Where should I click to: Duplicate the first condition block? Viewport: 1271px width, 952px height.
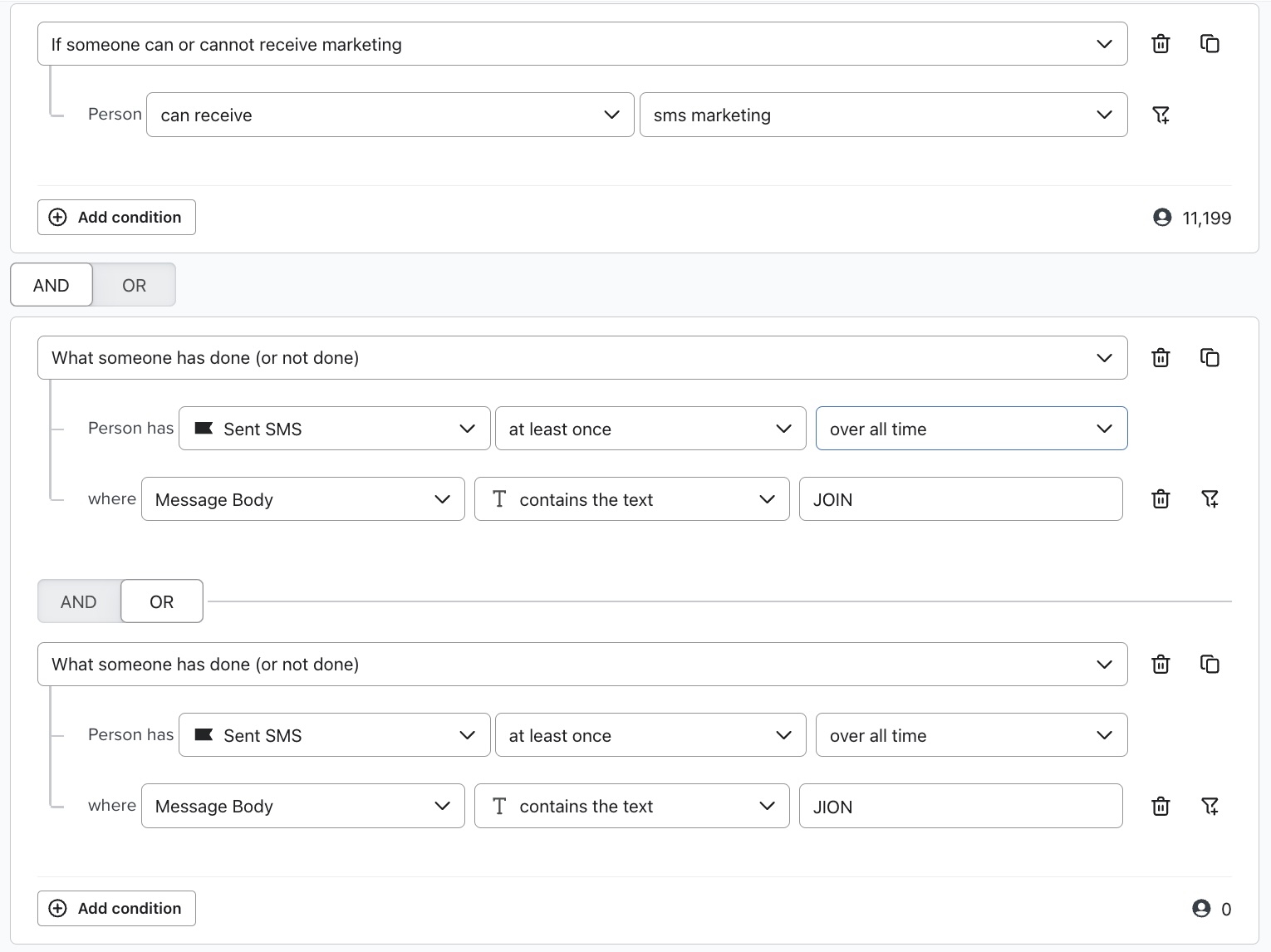coord(1210,43)
